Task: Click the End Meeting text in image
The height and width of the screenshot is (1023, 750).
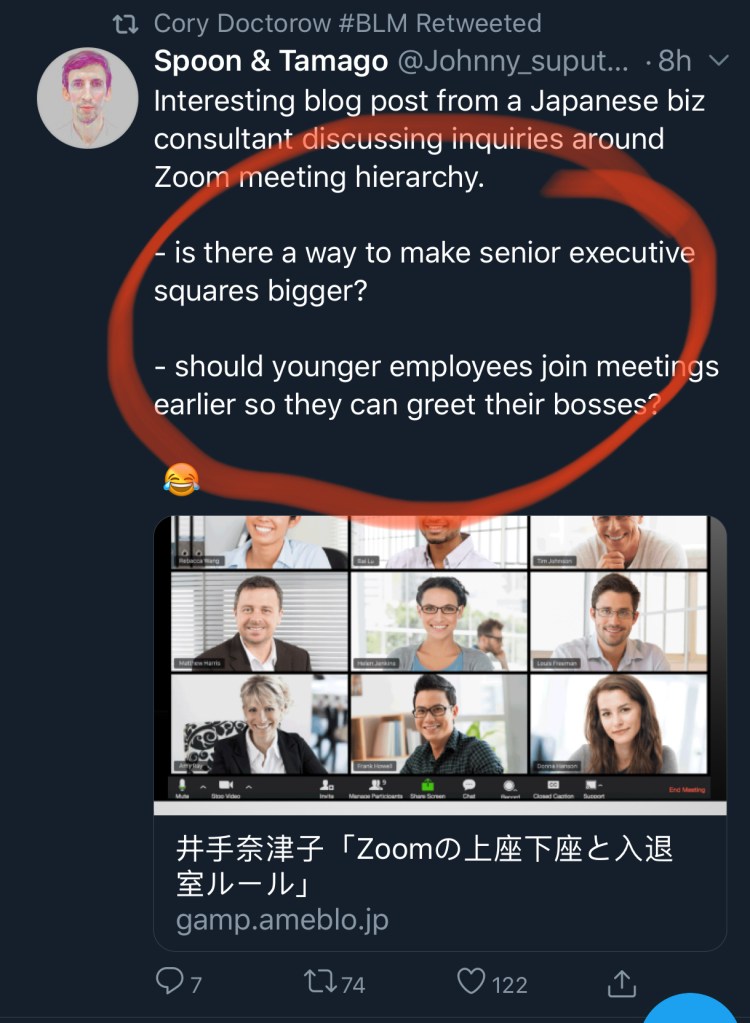Action: 687,790
